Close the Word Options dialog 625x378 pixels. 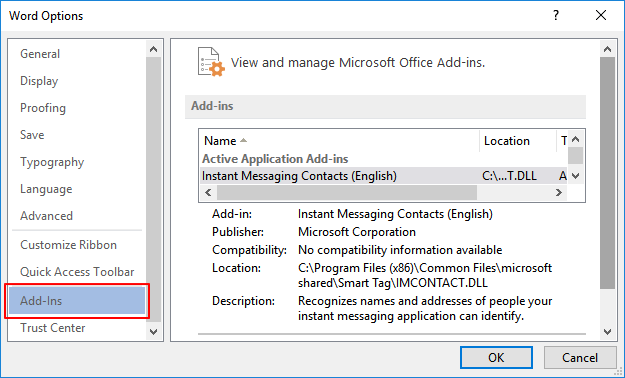[x=601, y=16]
